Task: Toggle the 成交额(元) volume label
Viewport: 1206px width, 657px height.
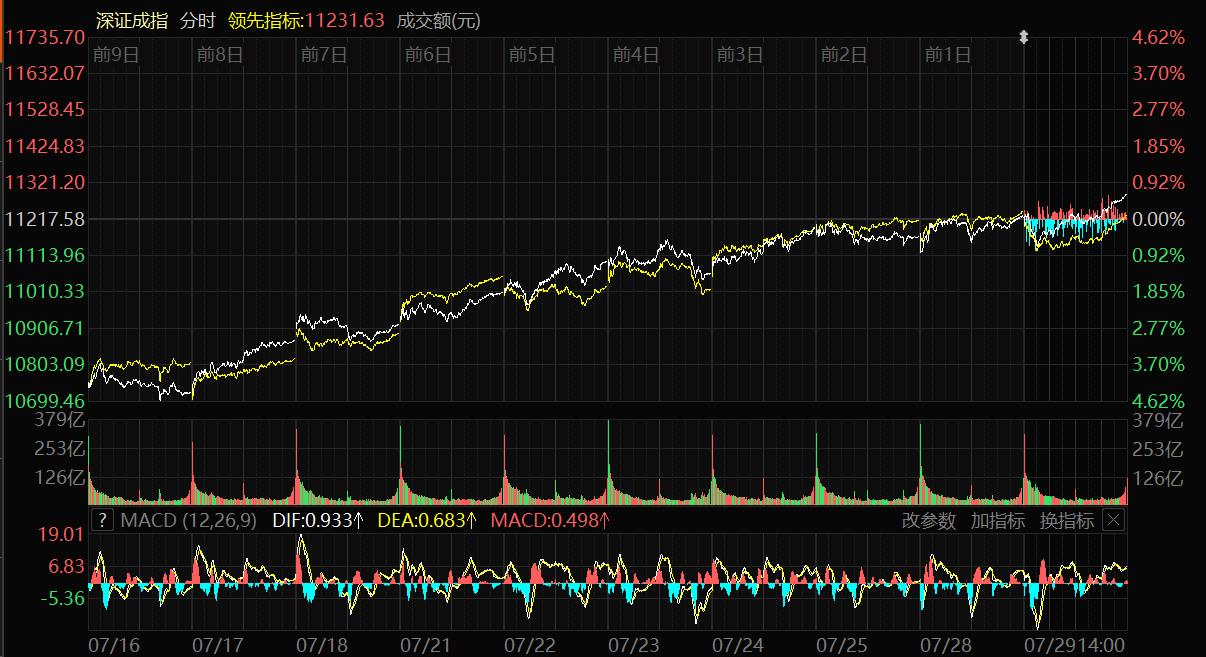Action: click(439, 20)
